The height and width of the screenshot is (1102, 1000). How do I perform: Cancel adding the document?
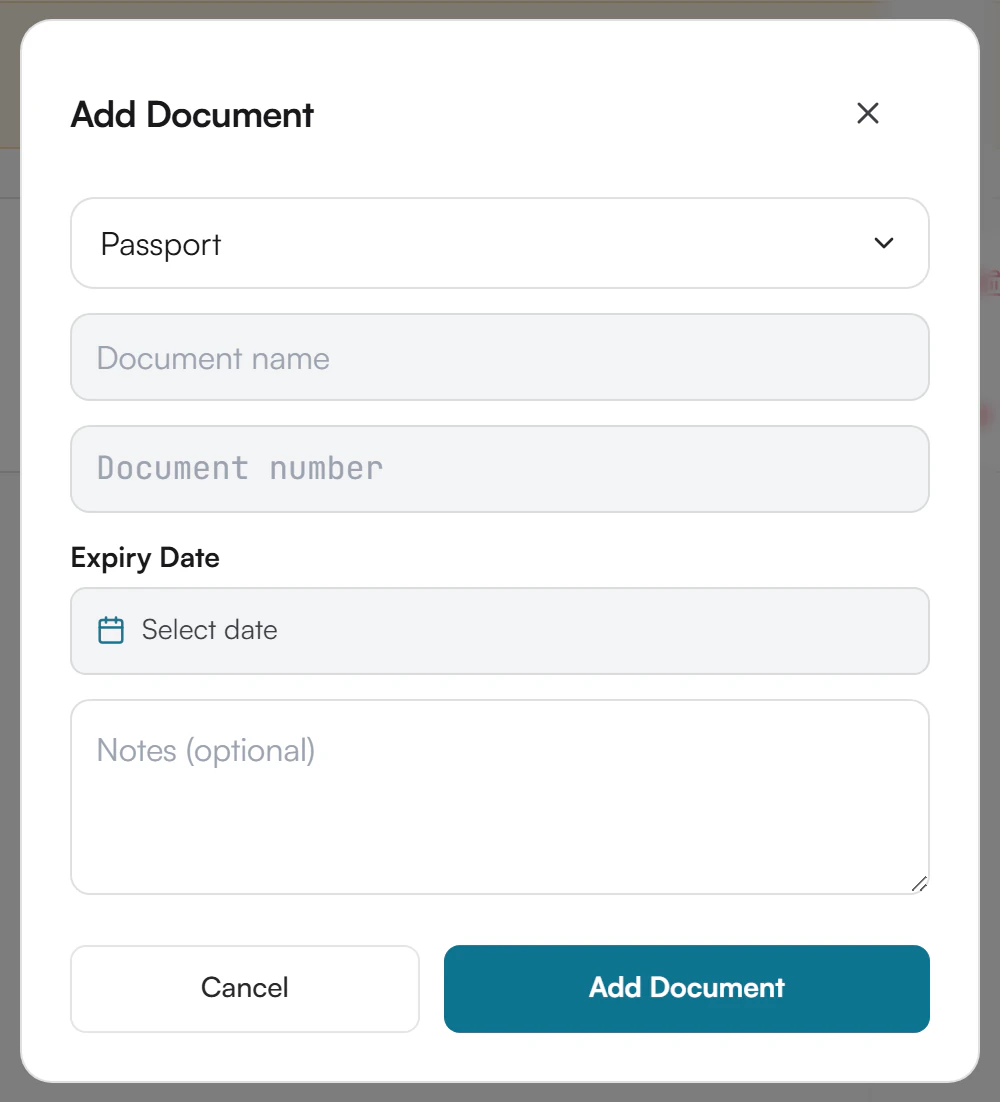click(245, 988)
